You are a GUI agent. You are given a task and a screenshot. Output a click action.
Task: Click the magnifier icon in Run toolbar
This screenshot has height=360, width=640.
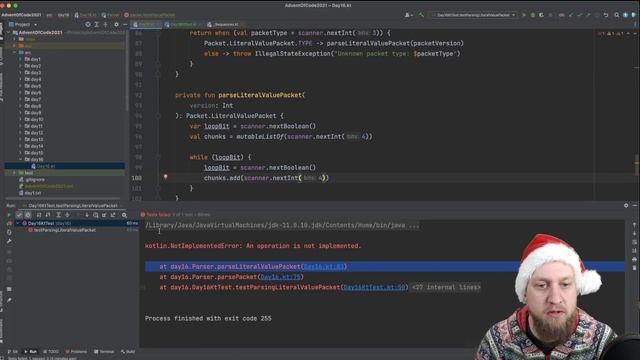tap(124, 215)
